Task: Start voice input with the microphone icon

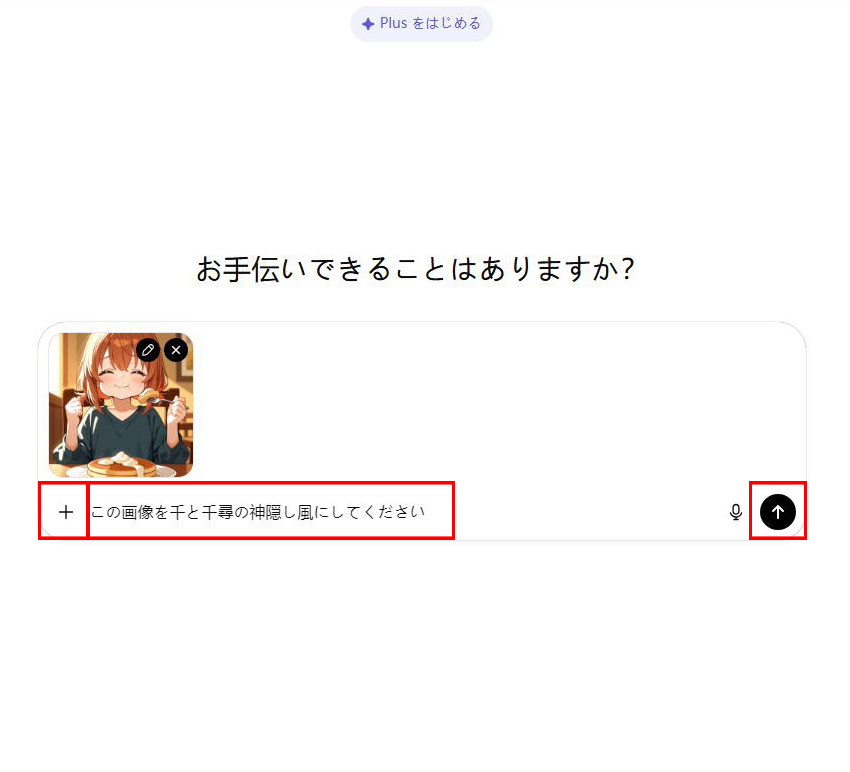Action: click(736, 512)
